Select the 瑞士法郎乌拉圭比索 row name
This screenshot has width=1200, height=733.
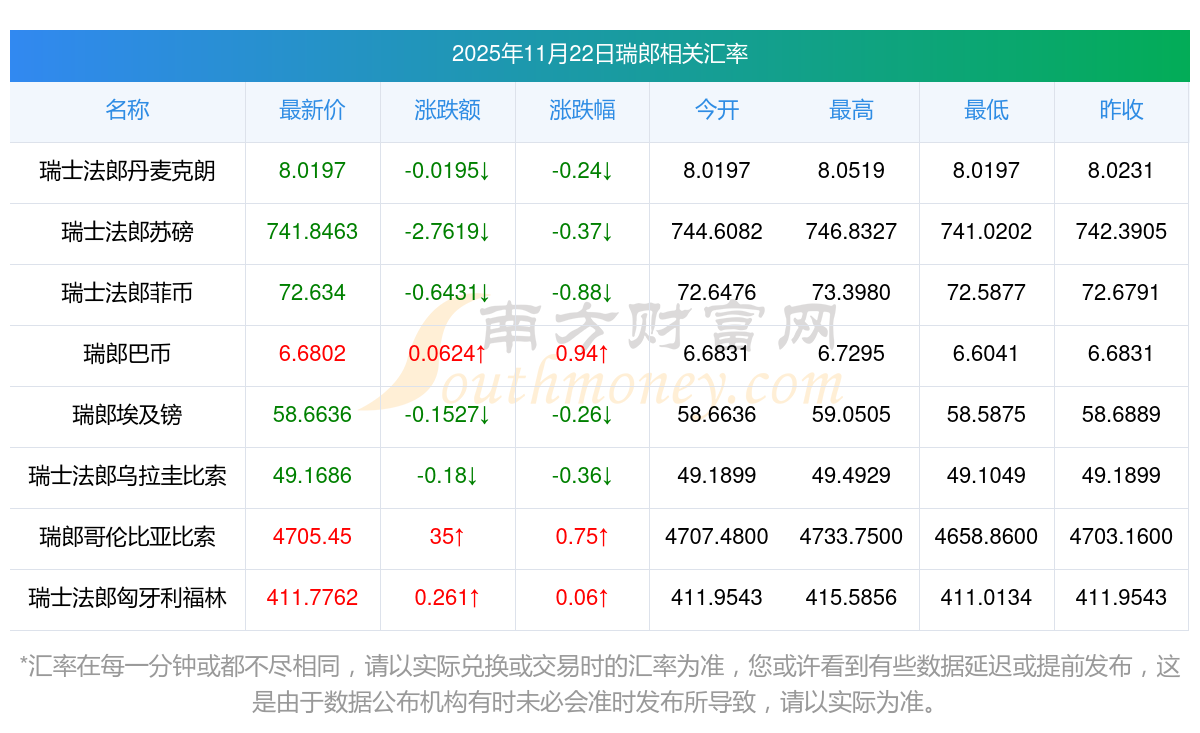(x=127, y=476)
